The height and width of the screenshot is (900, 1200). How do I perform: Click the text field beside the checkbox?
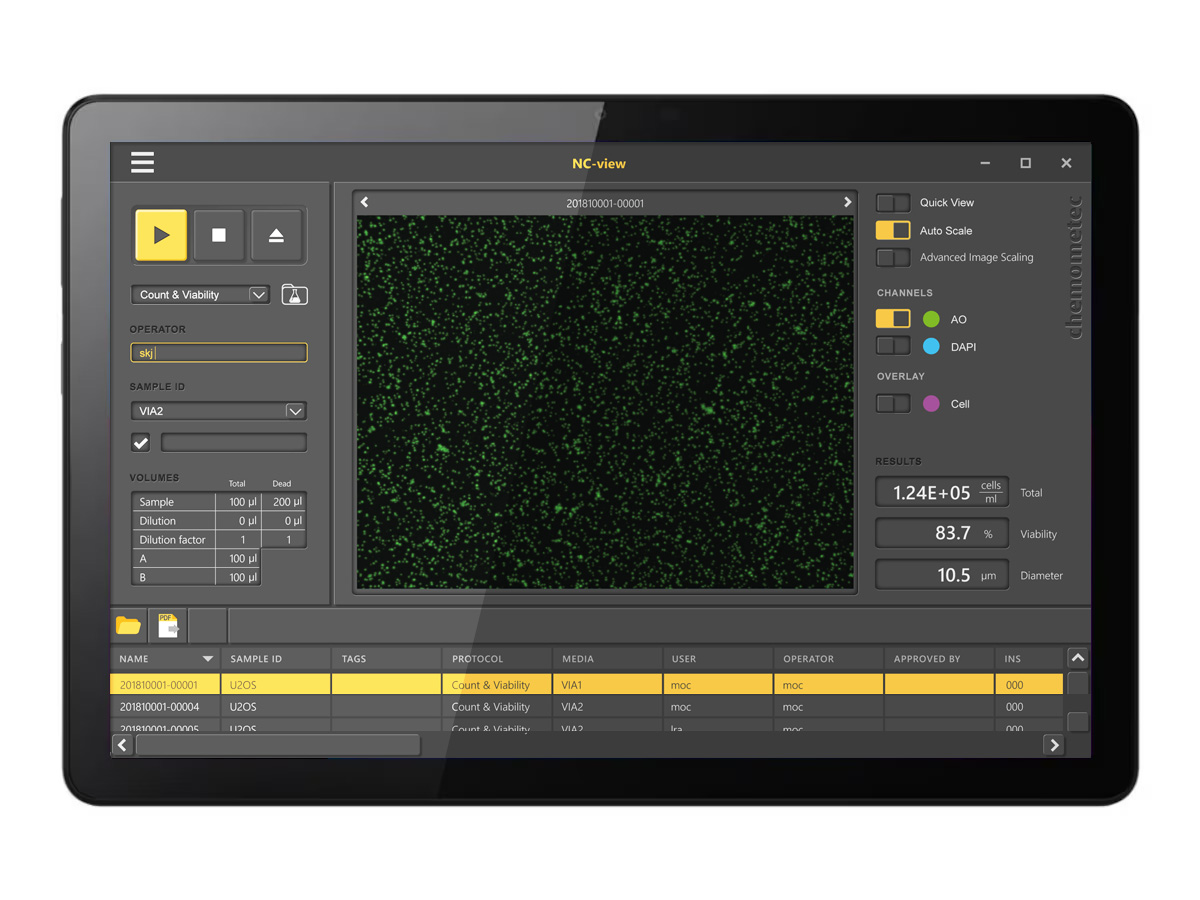(x=234, y=442)
